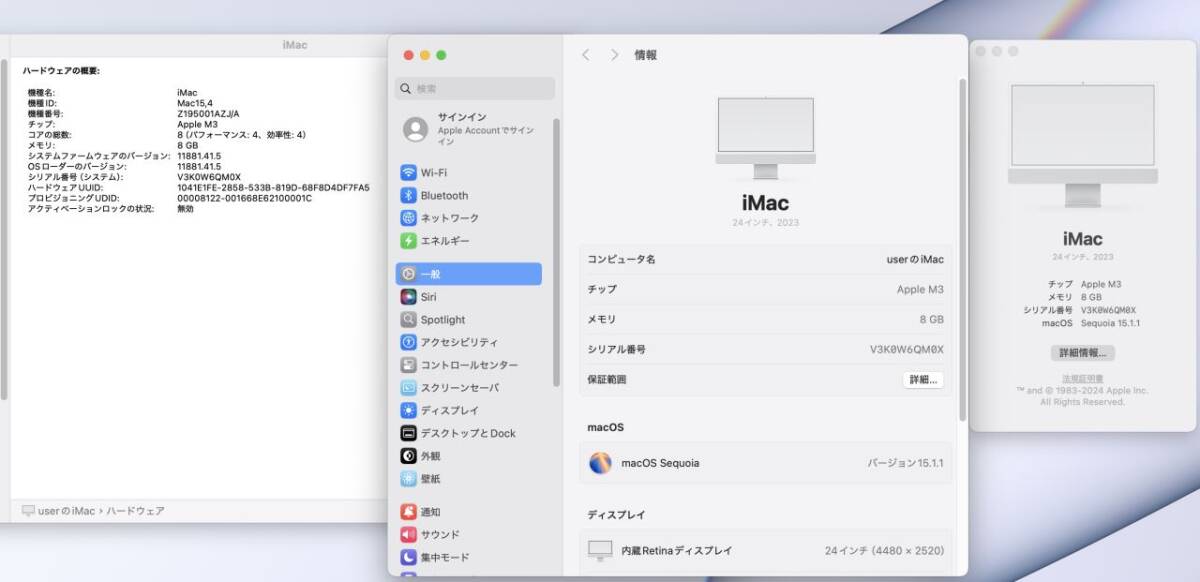Select the 集中モード moon icon

click(x=408, y=557)
